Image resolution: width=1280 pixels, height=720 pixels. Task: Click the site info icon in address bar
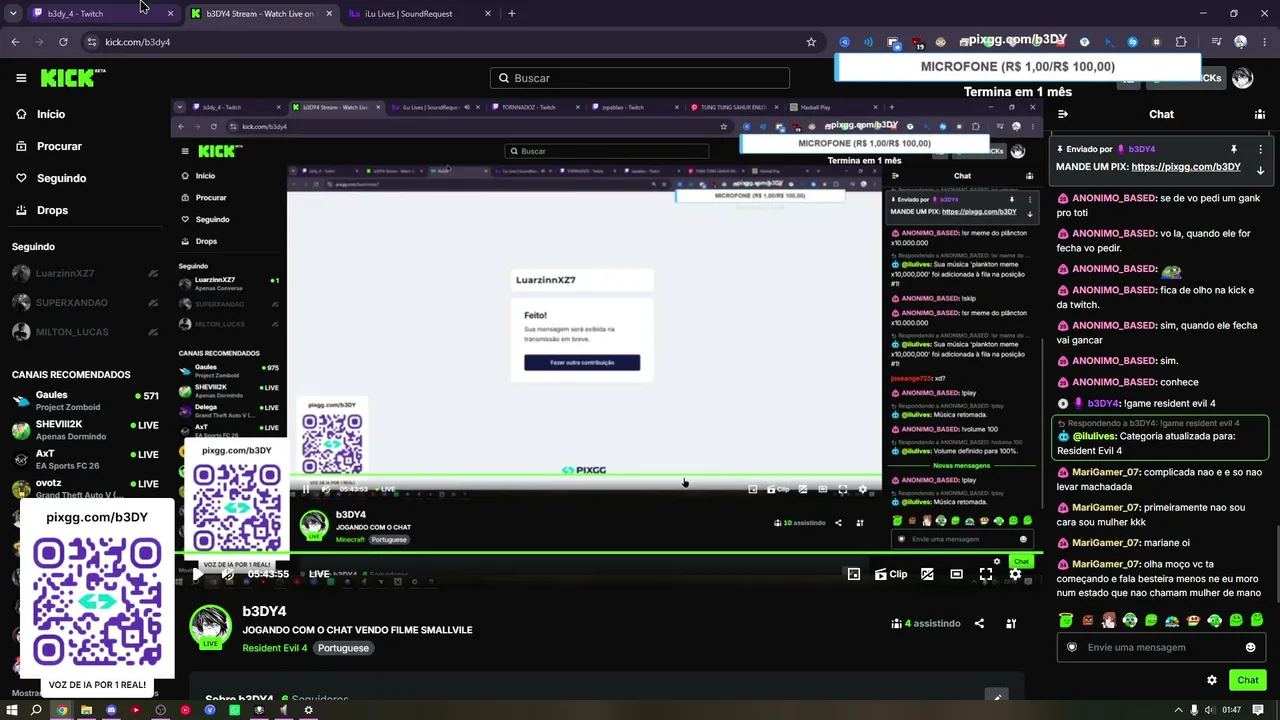[x=91, y=42]
